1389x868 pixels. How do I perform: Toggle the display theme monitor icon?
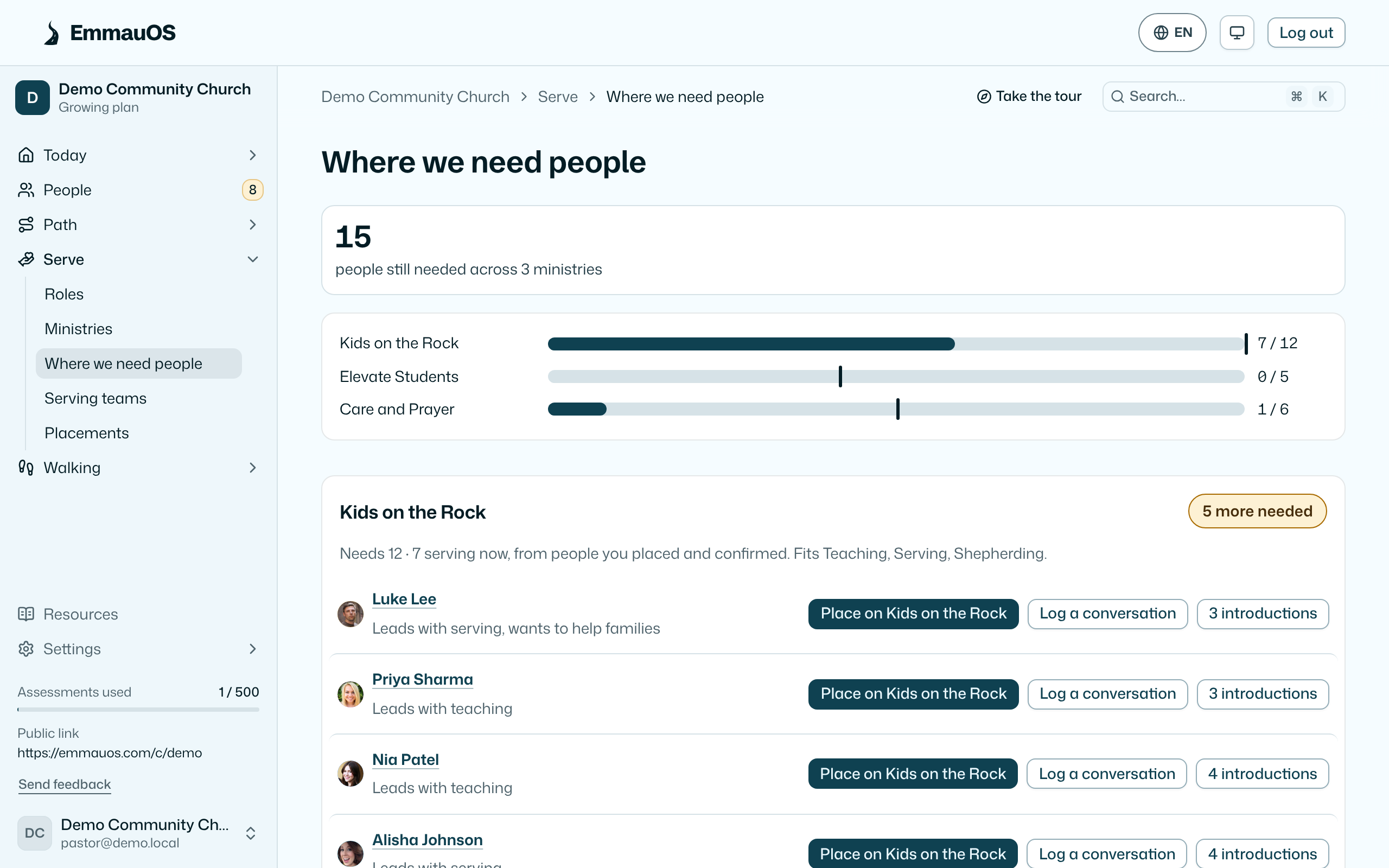click(1237, 33)
